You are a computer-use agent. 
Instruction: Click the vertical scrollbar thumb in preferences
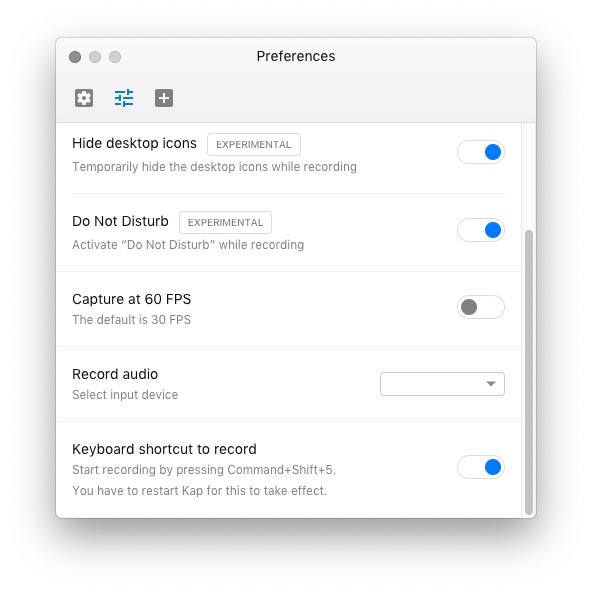click(x=529, y=372)
